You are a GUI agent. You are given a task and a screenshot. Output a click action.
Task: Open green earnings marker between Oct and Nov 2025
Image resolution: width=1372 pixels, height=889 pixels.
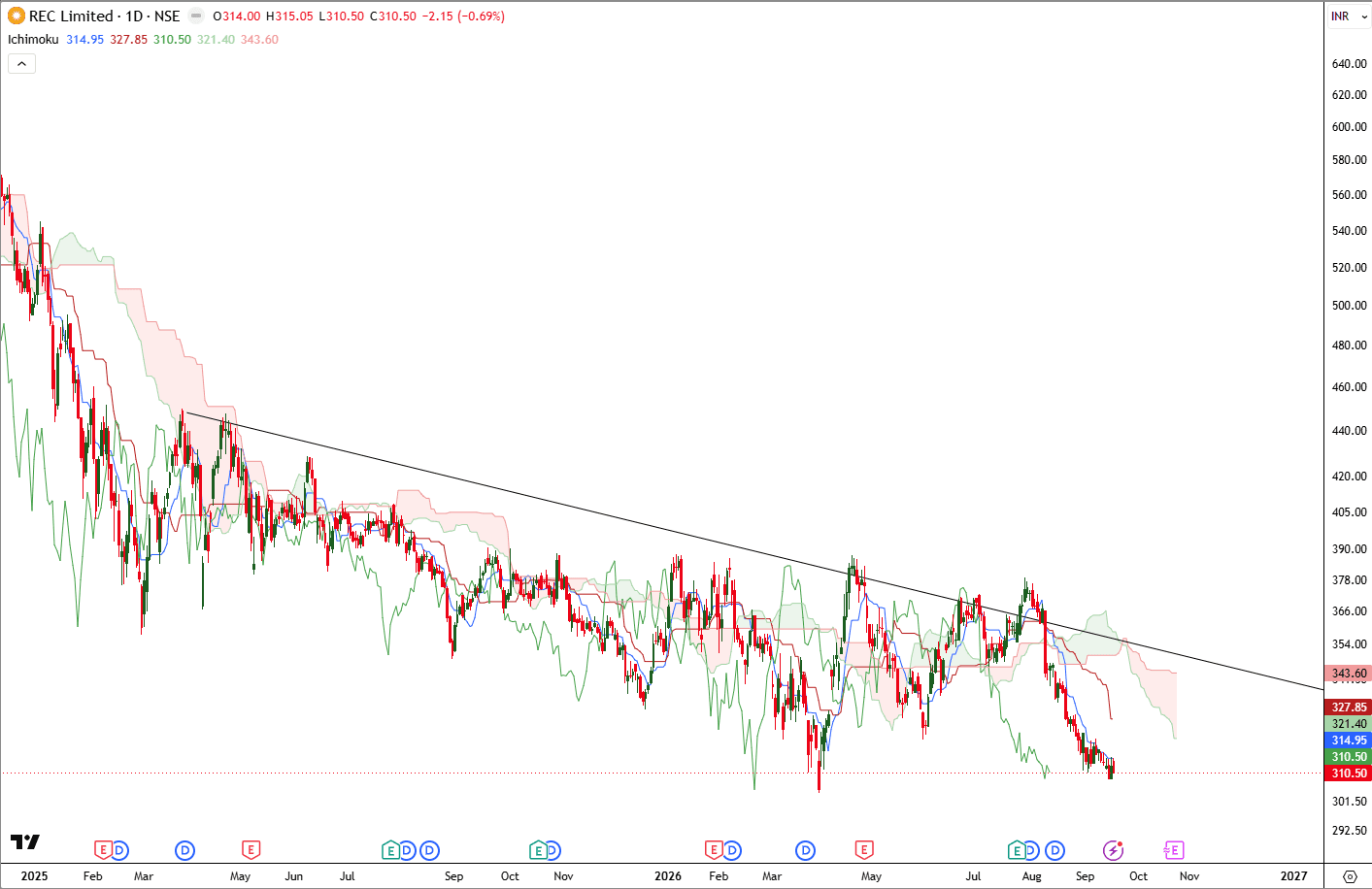537,850
